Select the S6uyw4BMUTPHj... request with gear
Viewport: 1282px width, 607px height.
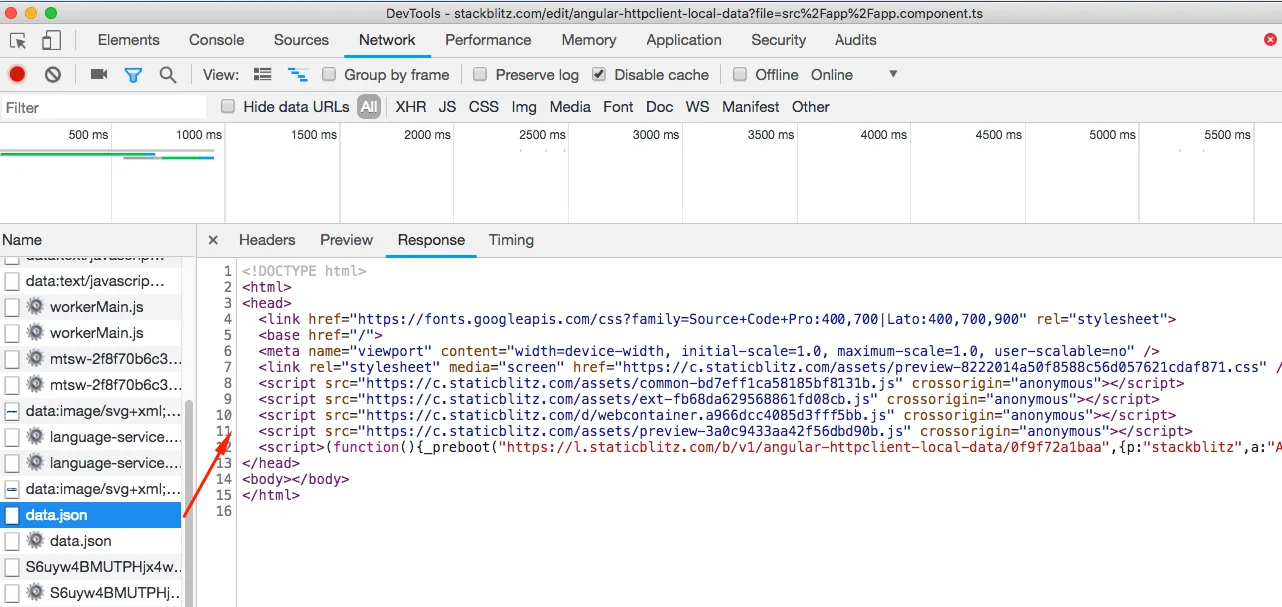[90, 593]
